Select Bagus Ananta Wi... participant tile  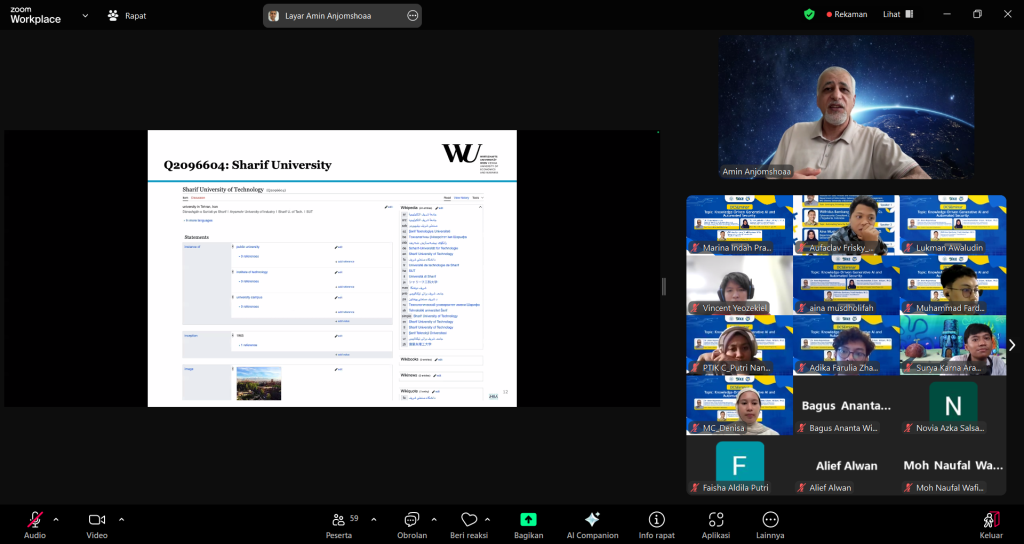[x=846, y=405]
